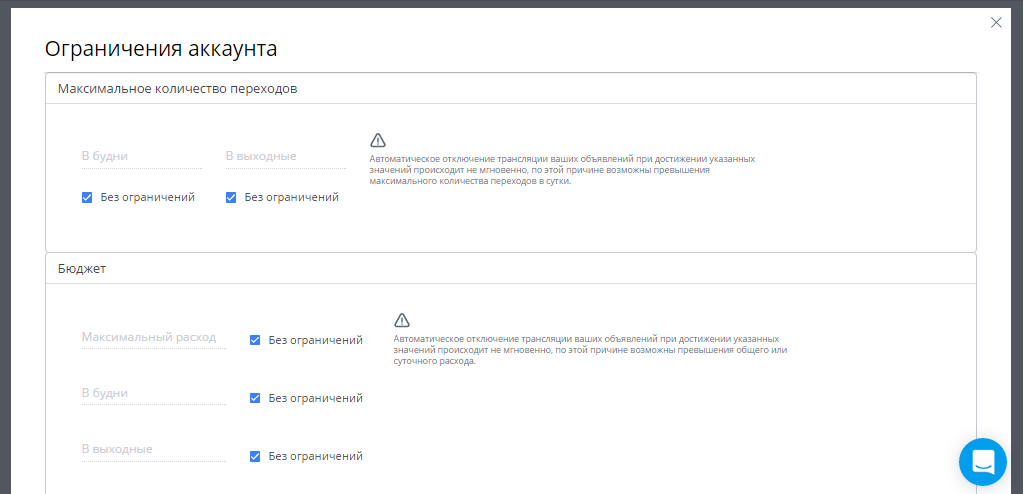Click the "В выходные" transitions input field
This screenshot has height=494, width=1024.
tap(285, 156)
